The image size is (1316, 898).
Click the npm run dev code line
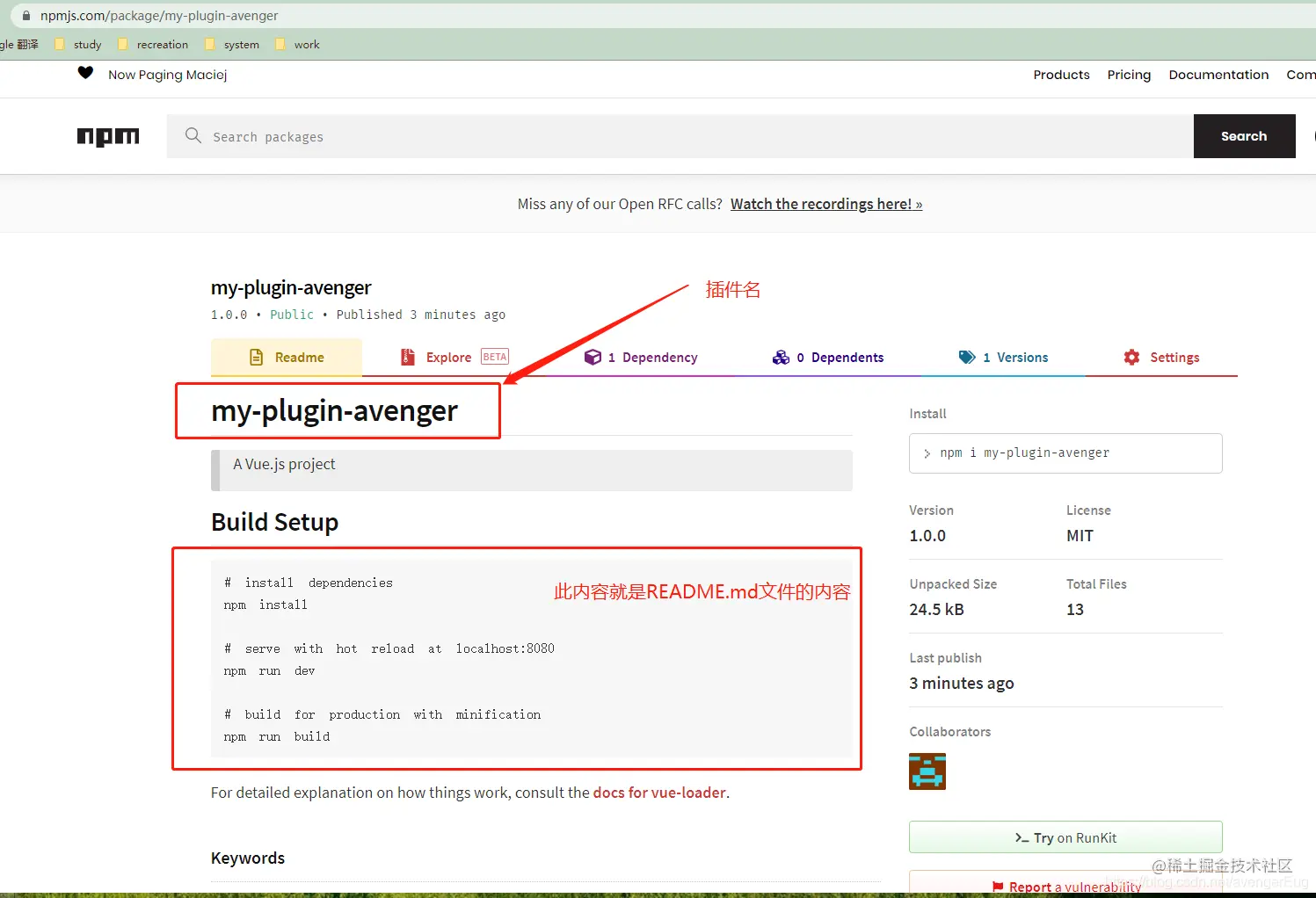[269, 670]
